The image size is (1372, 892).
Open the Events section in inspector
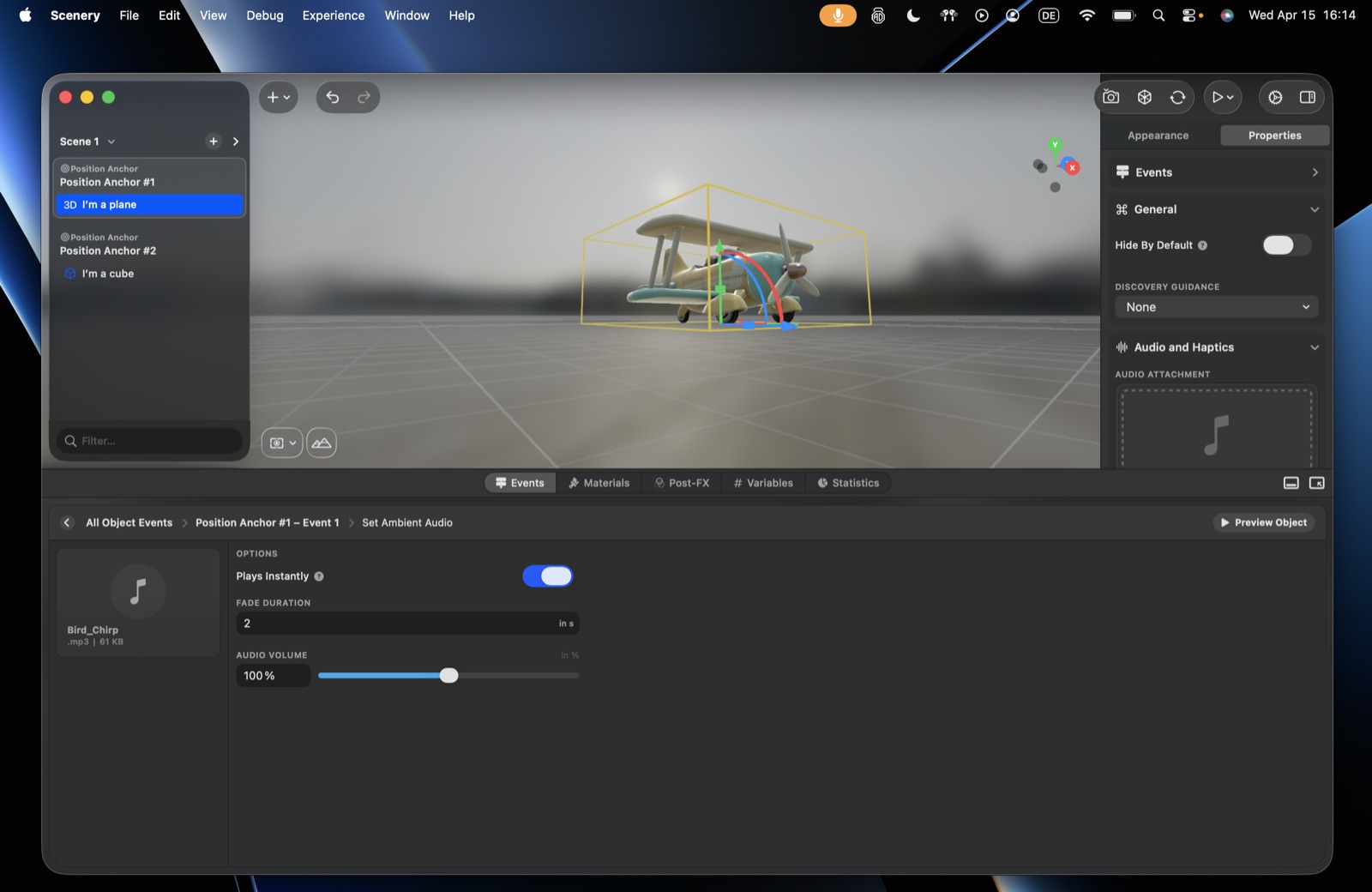pos(1217,172)
